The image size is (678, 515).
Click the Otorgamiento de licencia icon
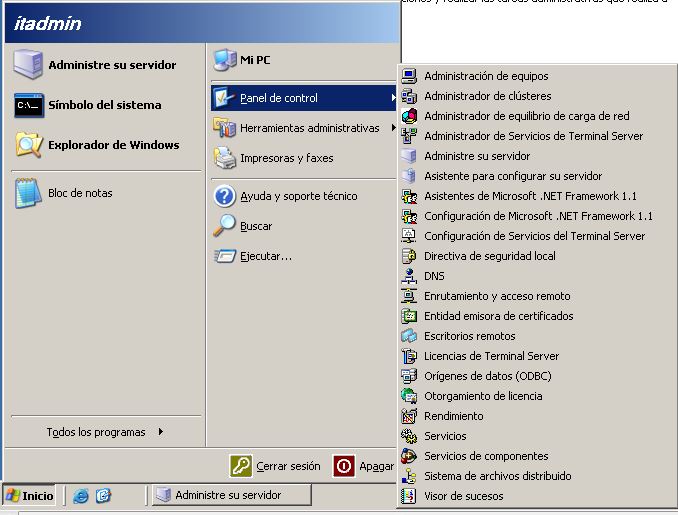pyautogui.click(x=409, y=396)
